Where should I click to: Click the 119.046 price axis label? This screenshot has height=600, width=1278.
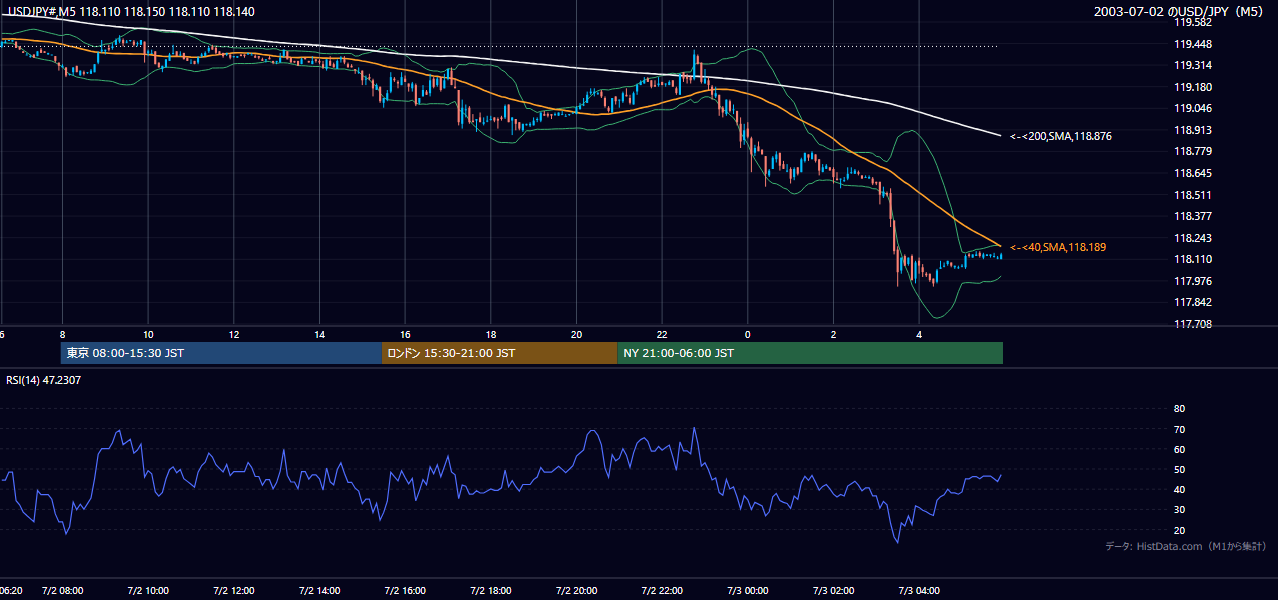click(1193, 108)
